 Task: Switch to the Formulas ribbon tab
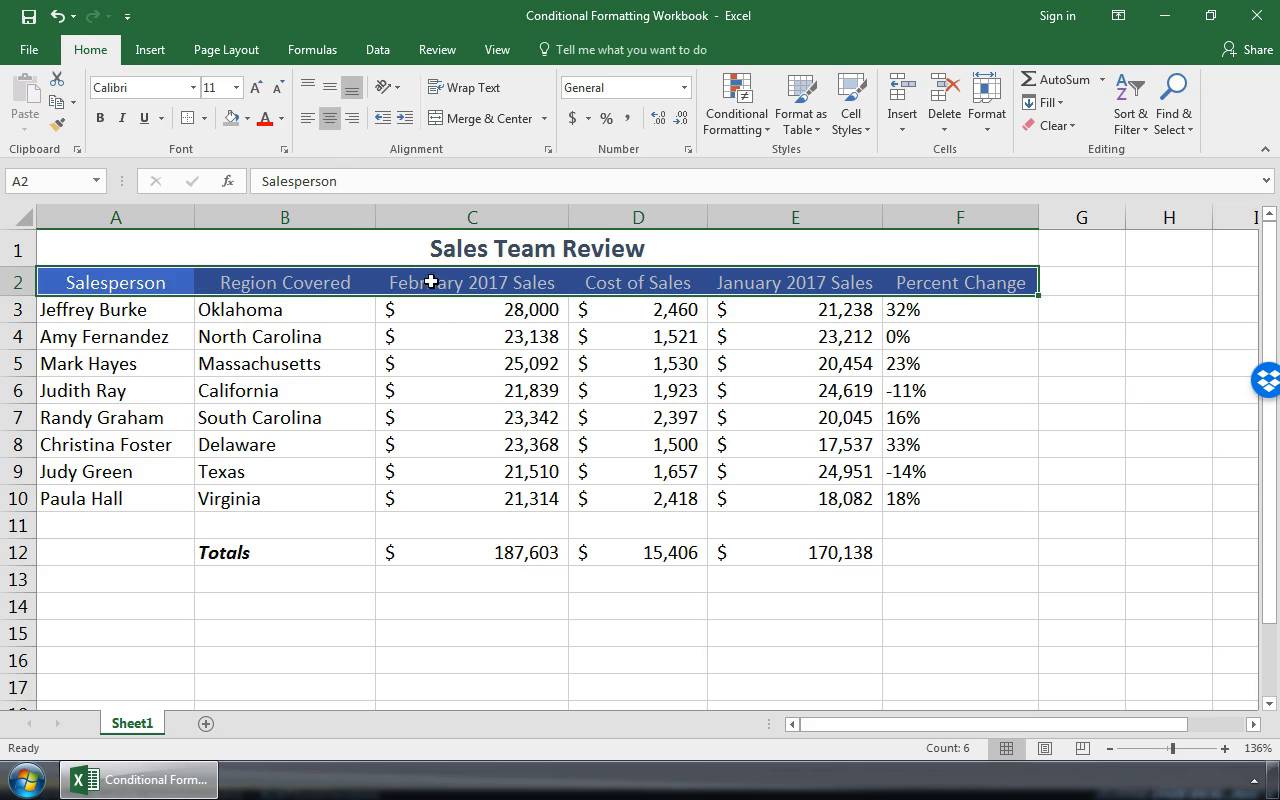click(311, 49)
